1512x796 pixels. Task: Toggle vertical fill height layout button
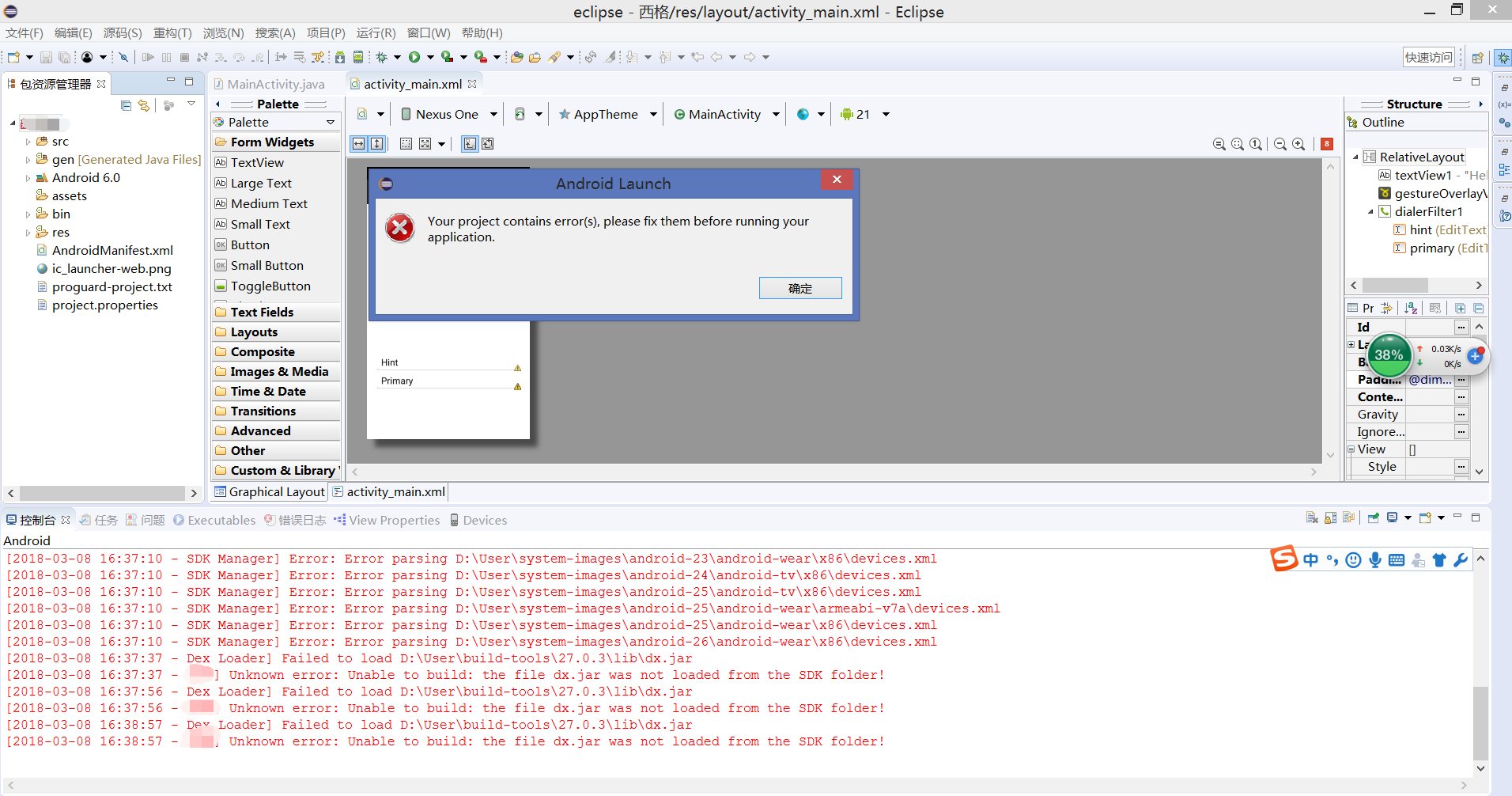(x=377, y=143)
